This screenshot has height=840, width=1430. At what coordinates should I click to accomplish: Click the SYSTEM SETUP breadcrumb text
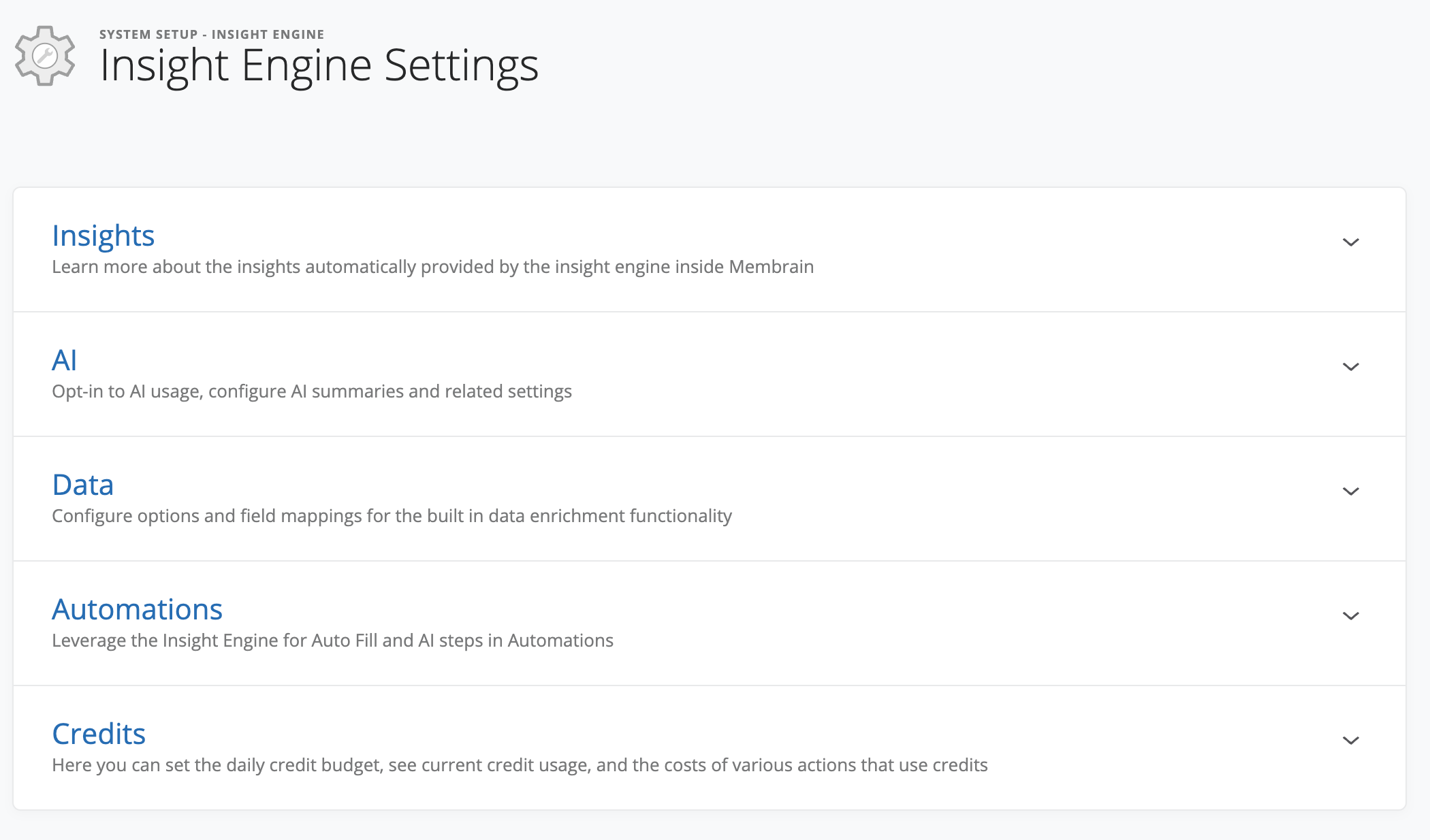(148, 35)
